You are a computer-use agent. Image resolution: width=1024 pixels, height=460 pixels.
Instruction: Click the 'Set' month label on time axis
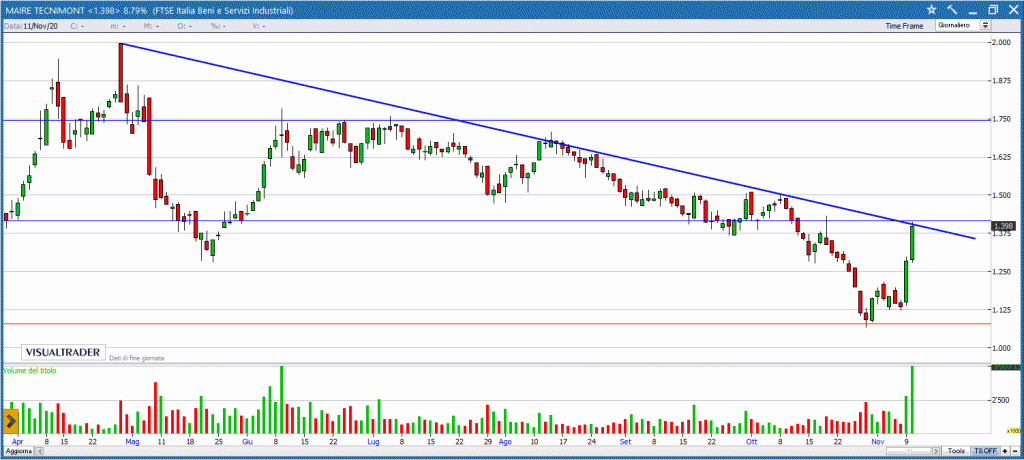[x=626, y=442]
